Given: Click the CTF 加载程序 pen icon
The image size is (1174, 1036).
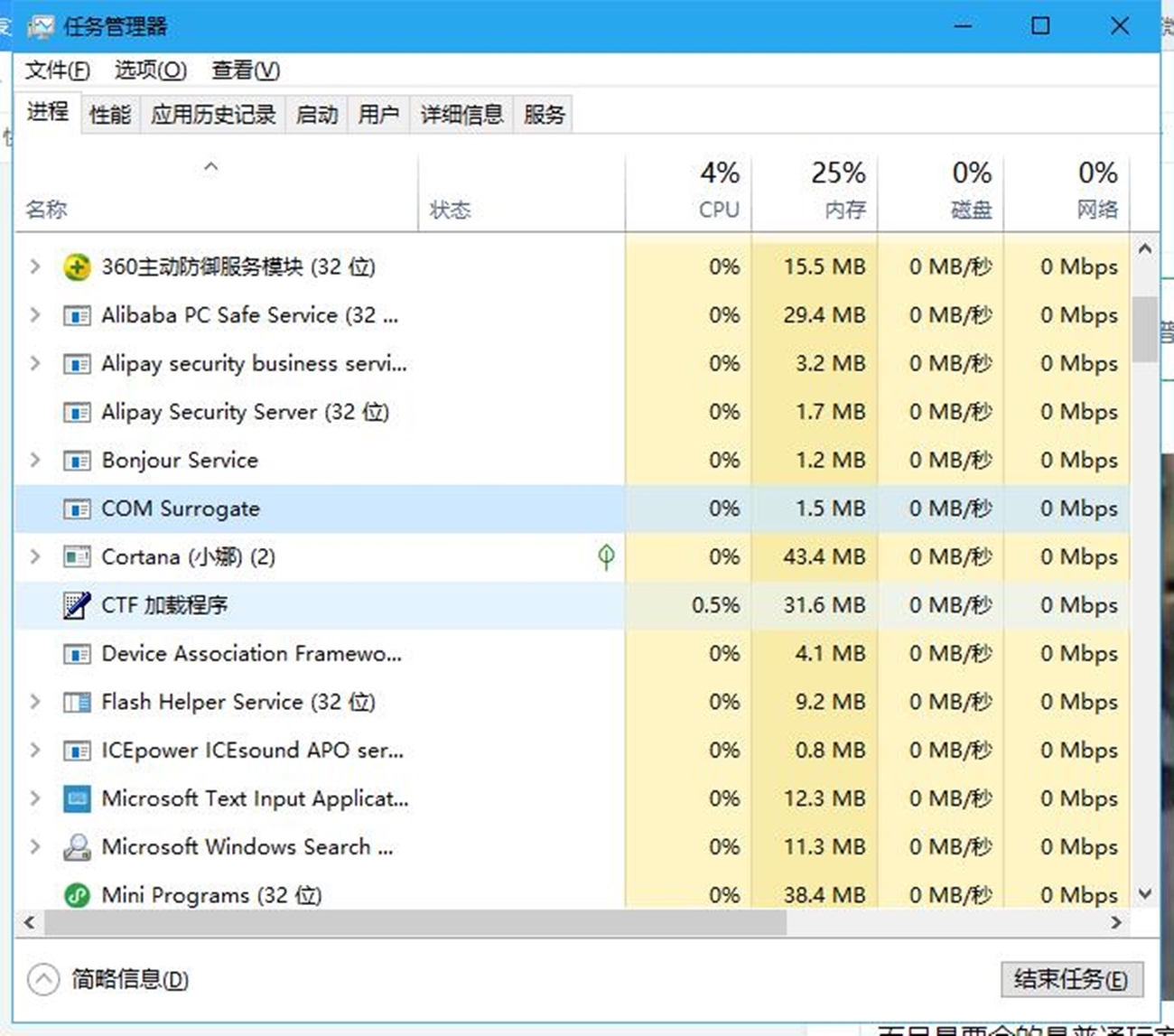Looking at the screenshot, I should click(x=77, y=605).
